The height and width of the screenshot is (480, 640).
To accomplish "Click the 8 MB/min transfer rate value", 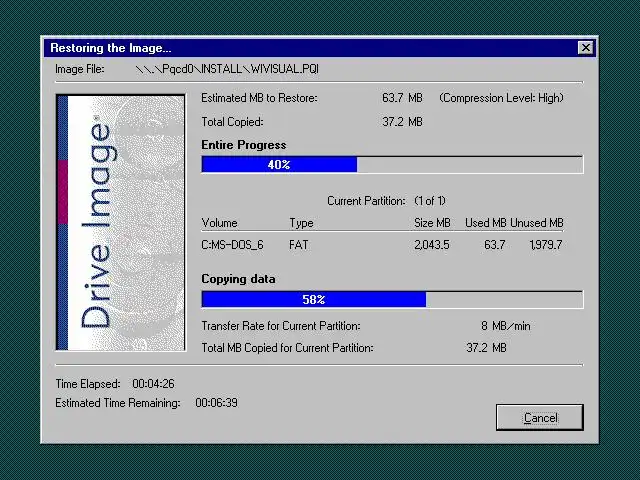I will 506,326.
